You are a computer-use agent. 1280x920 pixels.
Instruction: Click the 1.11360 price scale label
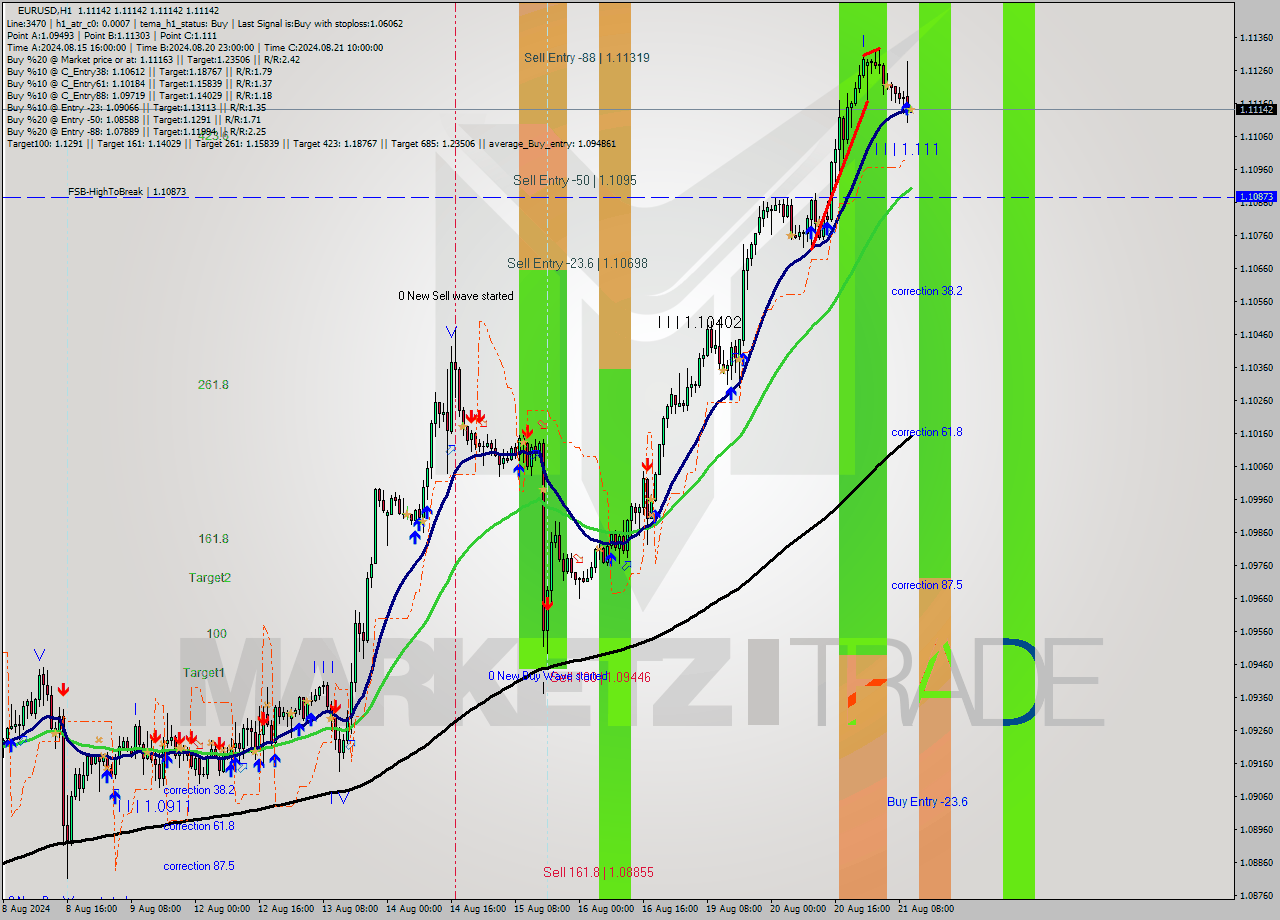pos(1256,38)
